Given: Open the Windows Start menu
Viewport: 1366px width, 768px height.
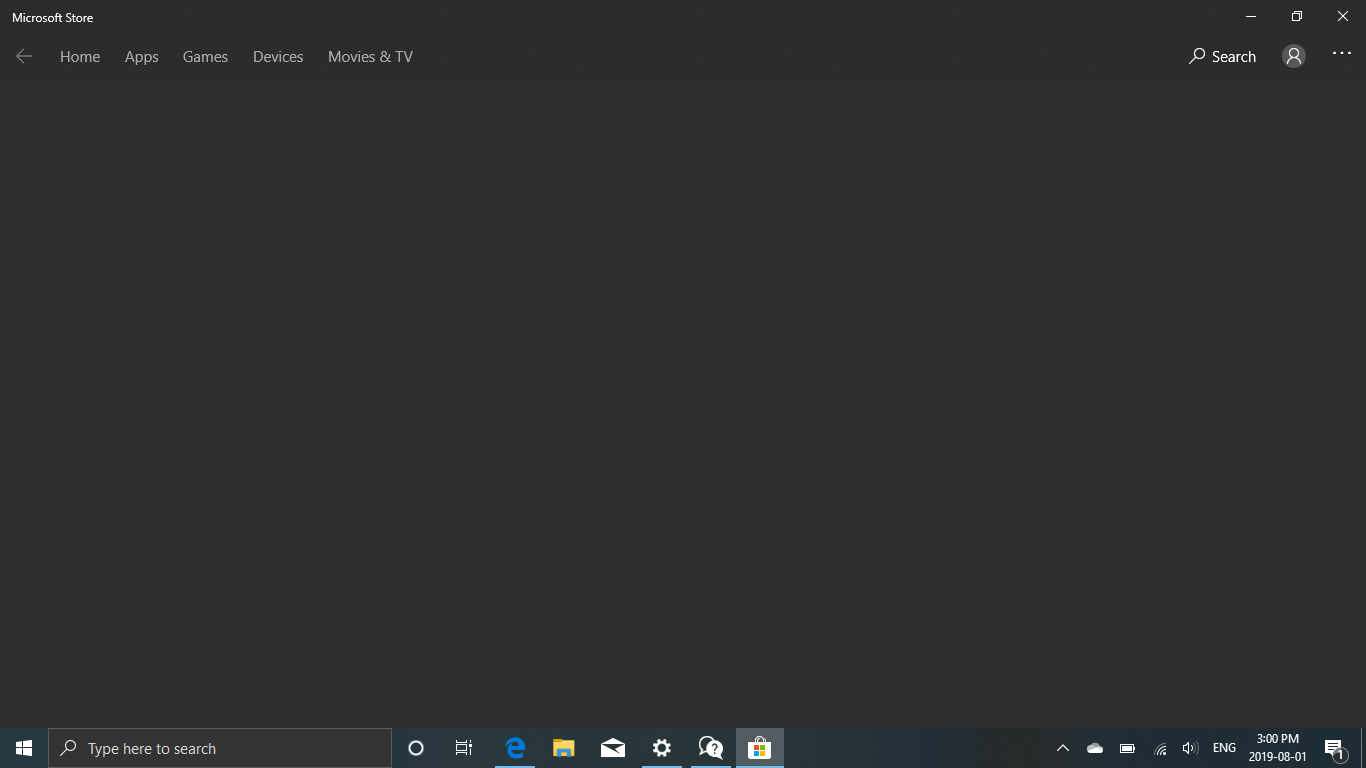Looking at the screenshot, I should (24, 748).
